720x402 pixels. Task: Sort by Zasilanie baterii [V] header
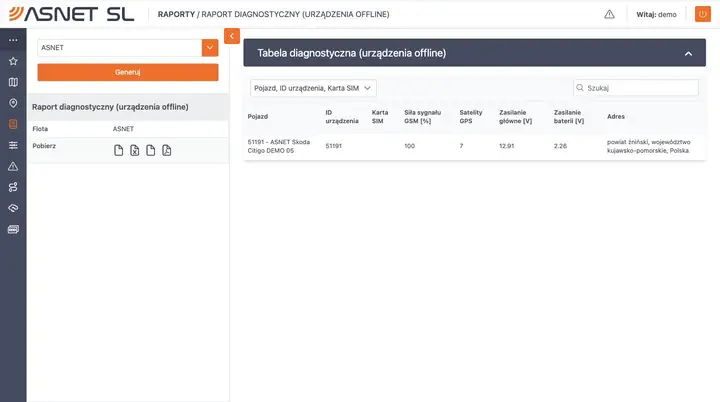coord(569,117)
